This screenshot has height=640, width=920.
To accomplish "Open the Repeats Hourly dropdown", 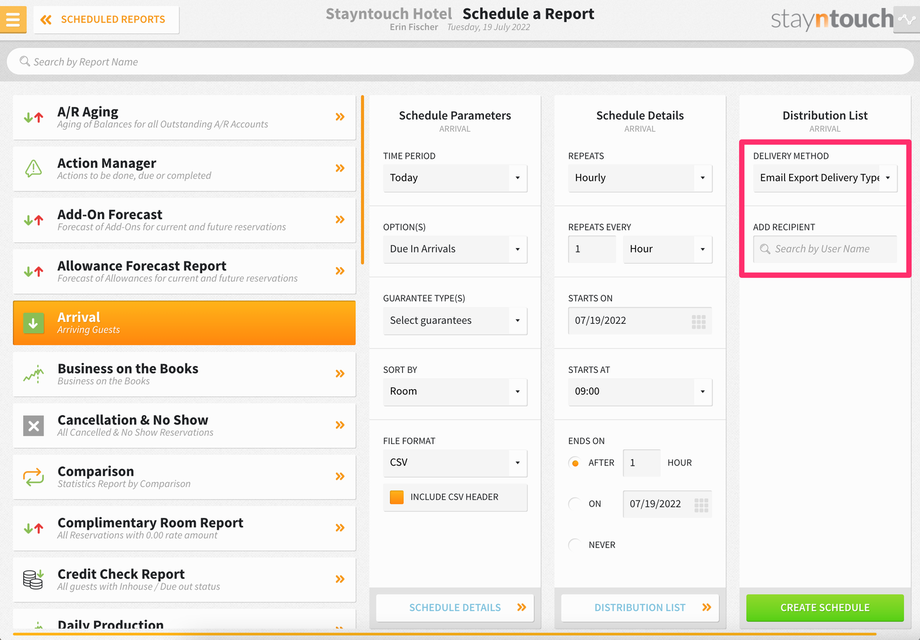I will pyautogui.click(x=640, y=178).
